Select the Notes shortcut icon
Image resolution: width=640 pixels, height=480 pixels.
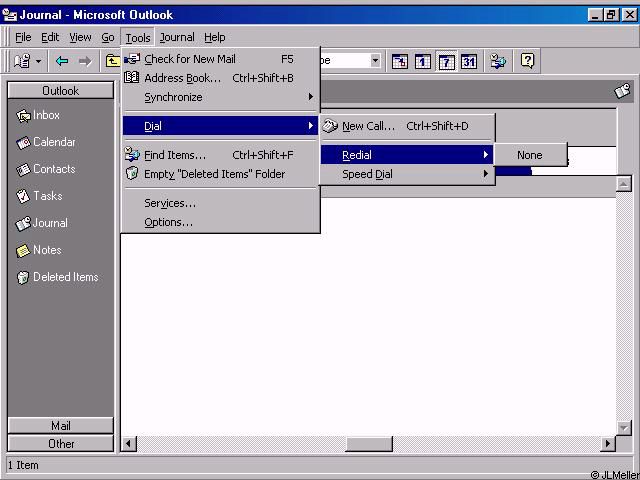point(24,251)
